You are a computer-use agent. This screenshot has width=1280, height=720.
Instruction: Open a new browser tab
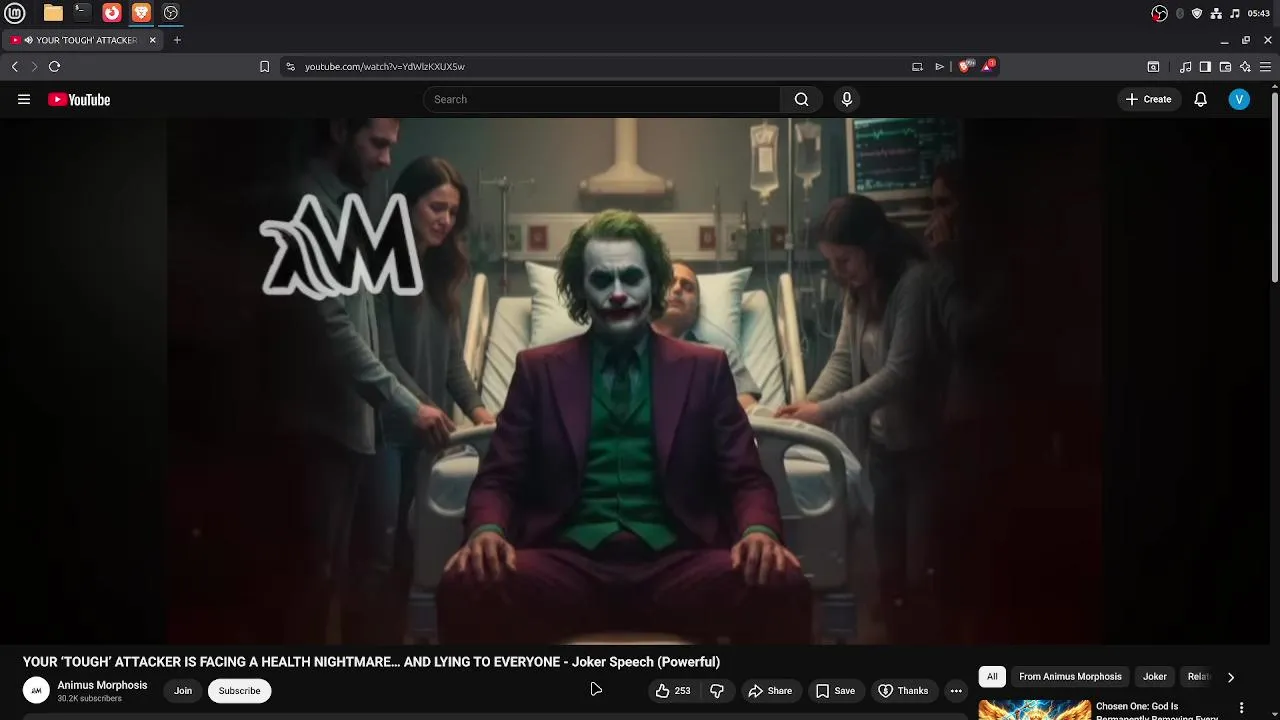(x=177, y=40)
